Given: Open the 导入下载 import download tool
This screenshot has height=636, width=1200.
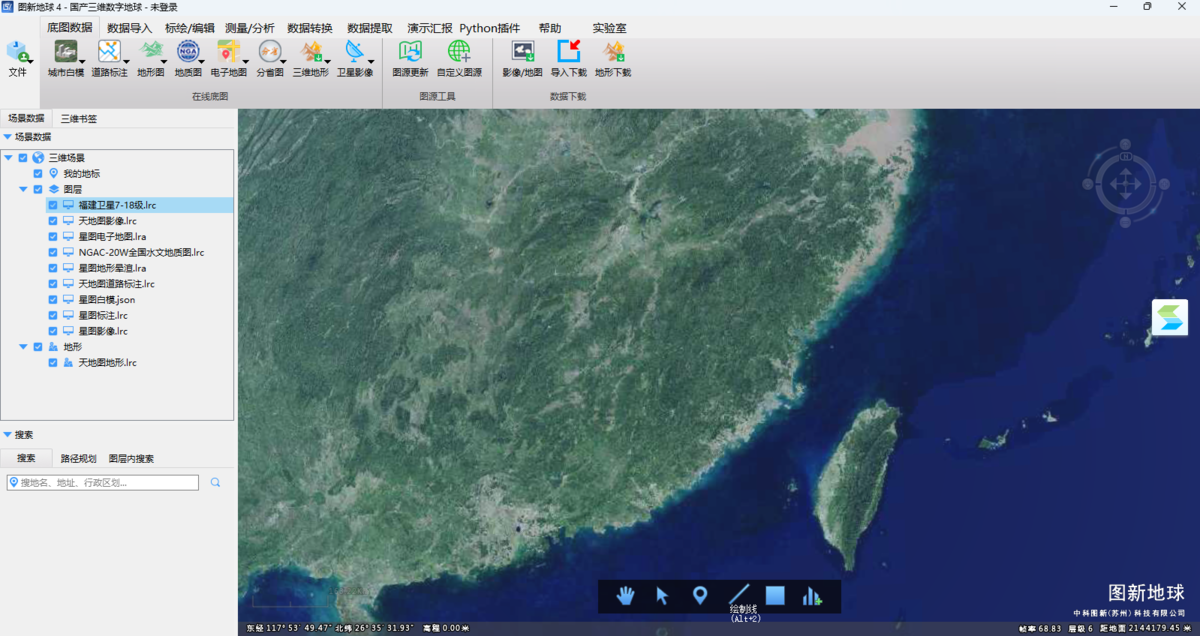Looking at the screenshot, I should coord(568,53).
